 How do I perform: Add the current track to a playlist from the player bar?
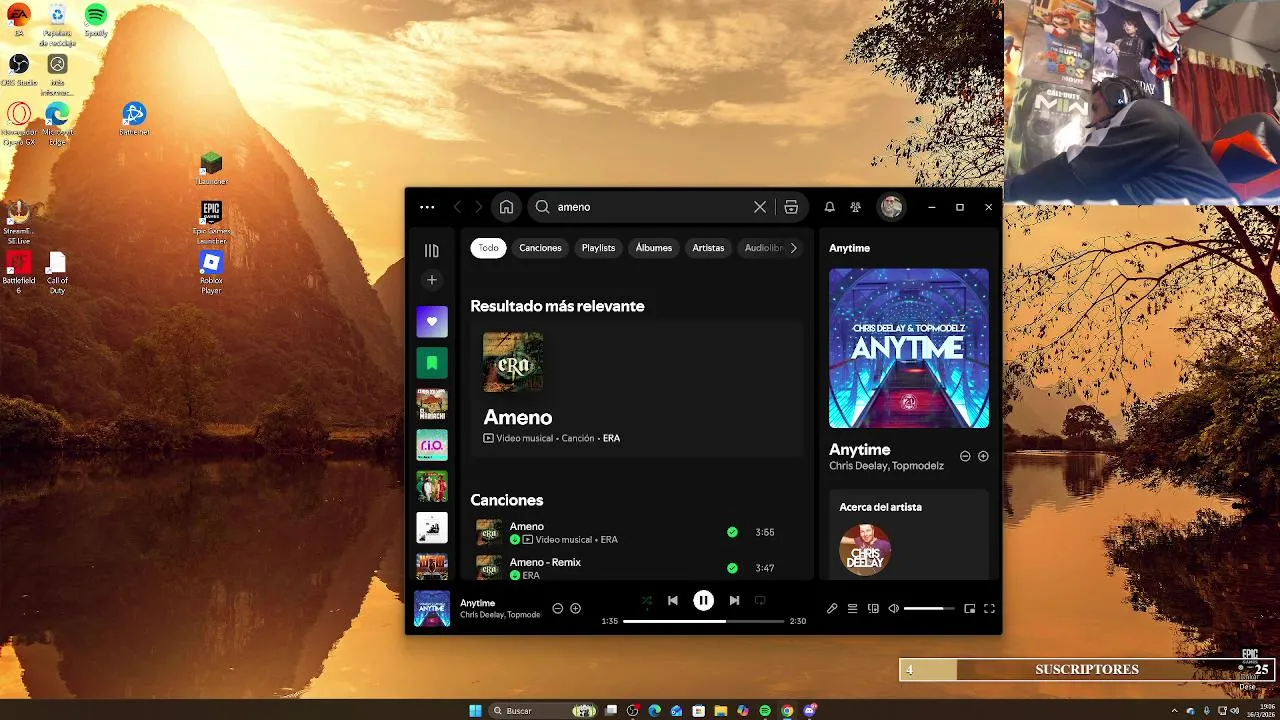[x=575, y=608]
